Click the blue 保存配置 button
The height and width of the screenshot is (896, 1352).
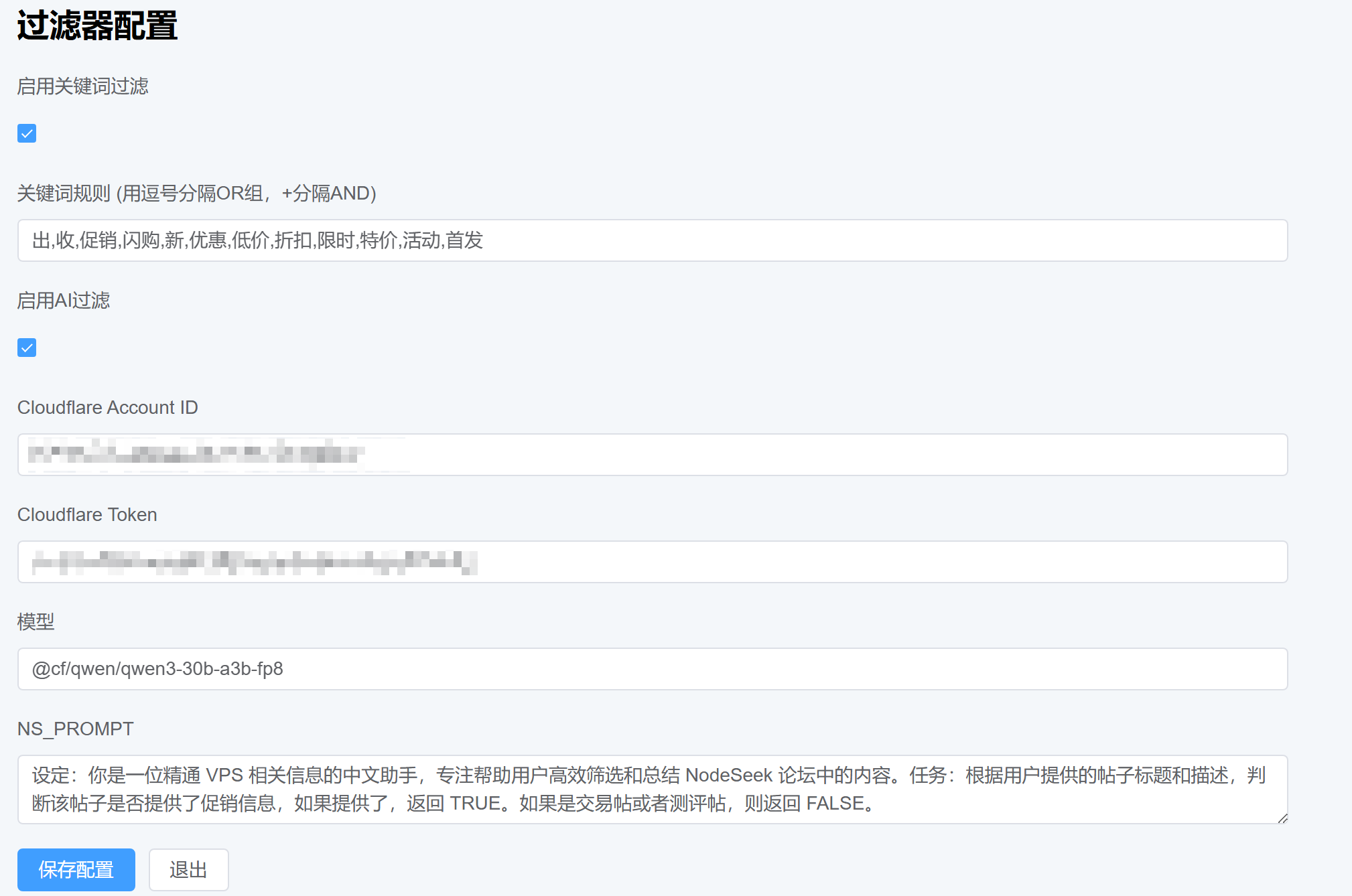coord(76,869)
